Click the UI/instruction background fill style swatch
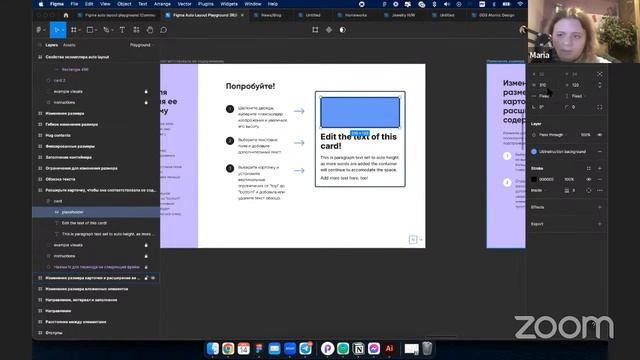The width and height of the screenshot is (640, 360). (534, 151)
